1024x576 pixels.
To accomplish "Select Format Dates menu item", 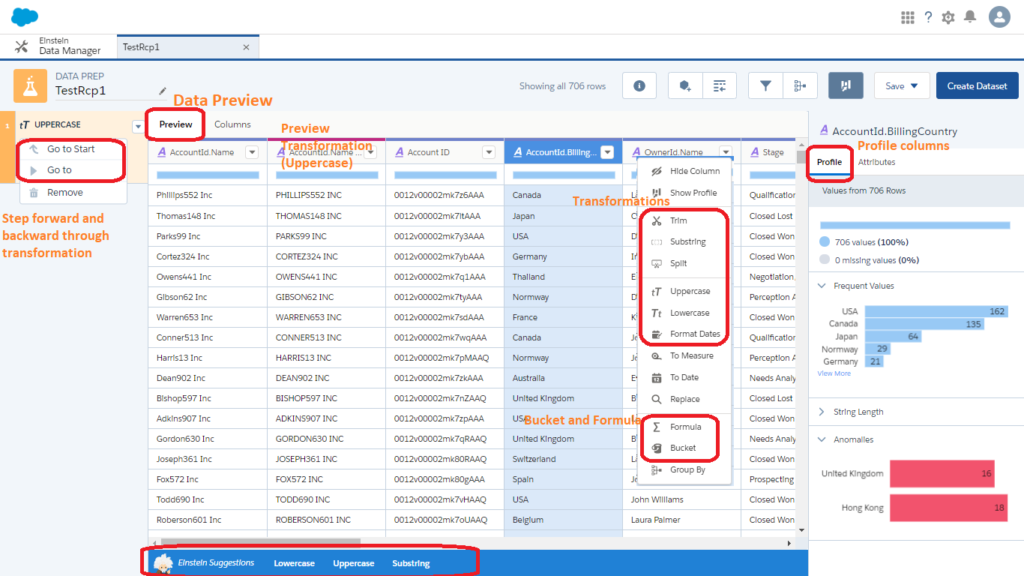I will (x=685, y=334).
